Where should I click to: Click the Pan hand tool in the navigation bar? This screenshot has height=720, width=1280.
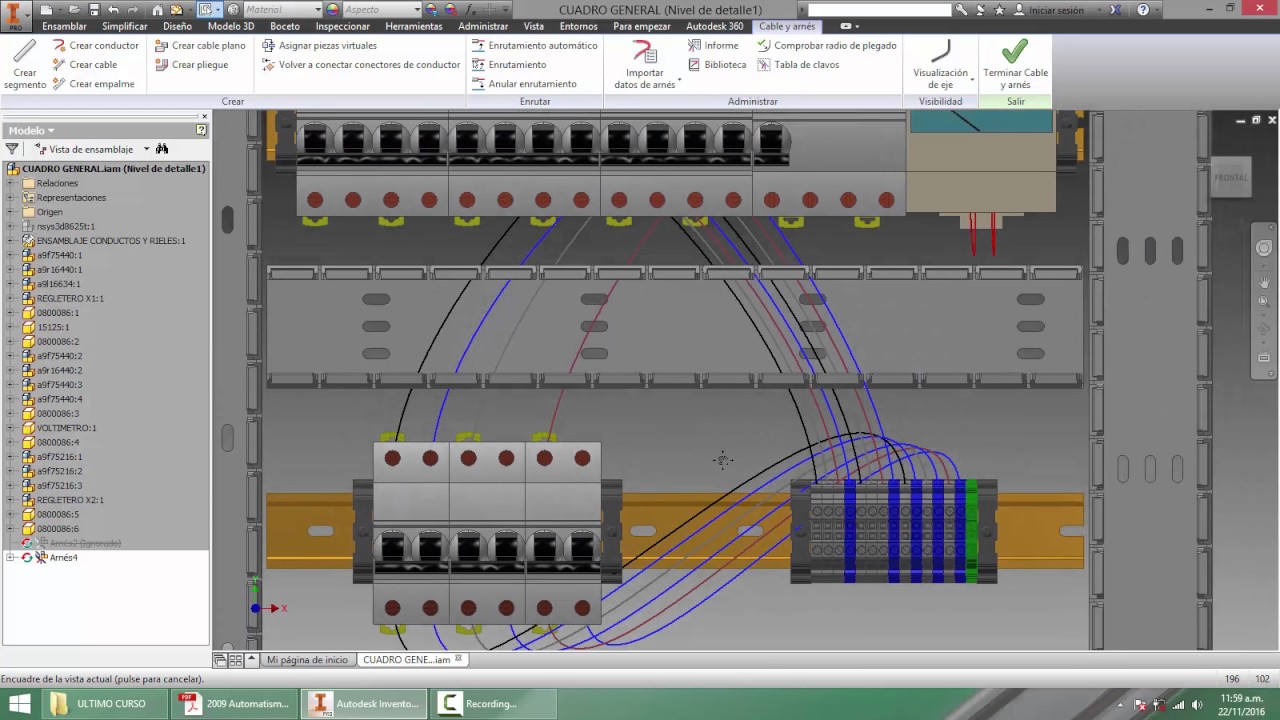coord(1264,284)
